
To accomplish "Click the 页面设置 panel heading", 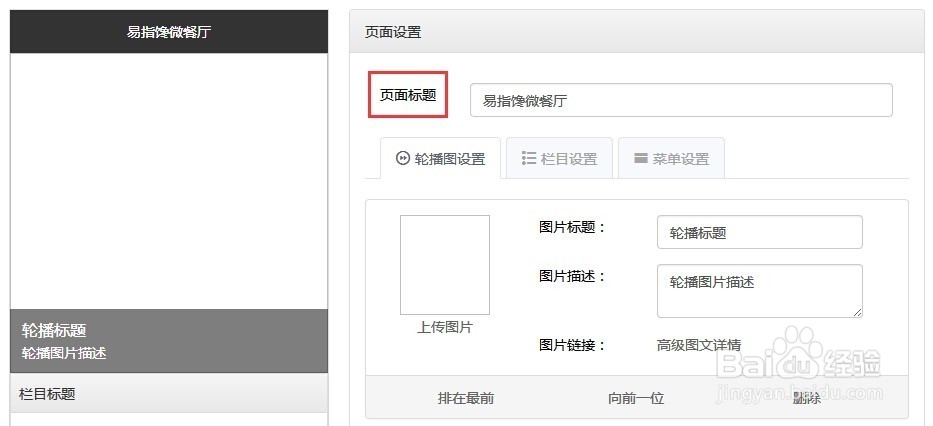I will (x=393, y=32).
